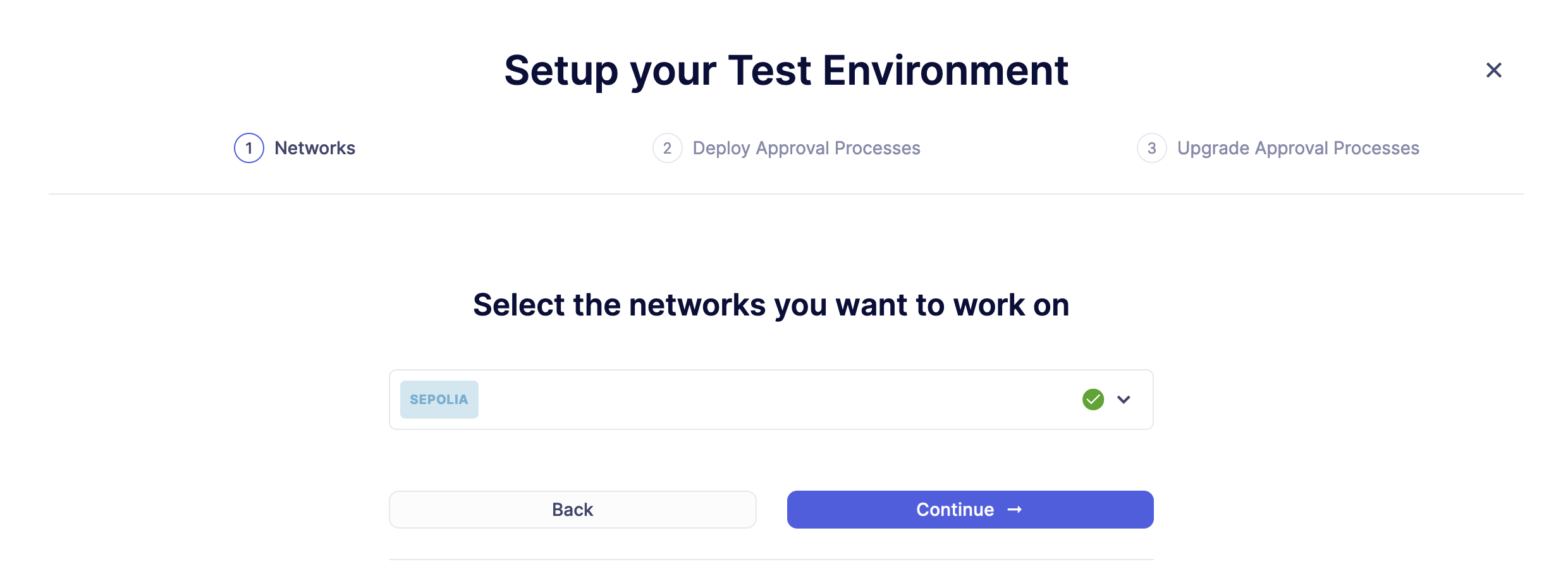The height and width of the screenshot is (588, 1568).
Task: Click the arrow icon on the Continue button
Action: (1014, 509)
